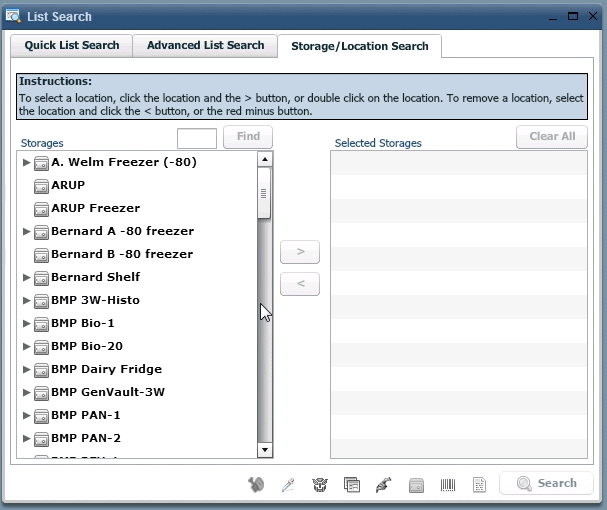607x510 pixels.
Task: Expand the BMP 3W-Histo node
Action: 26,300
